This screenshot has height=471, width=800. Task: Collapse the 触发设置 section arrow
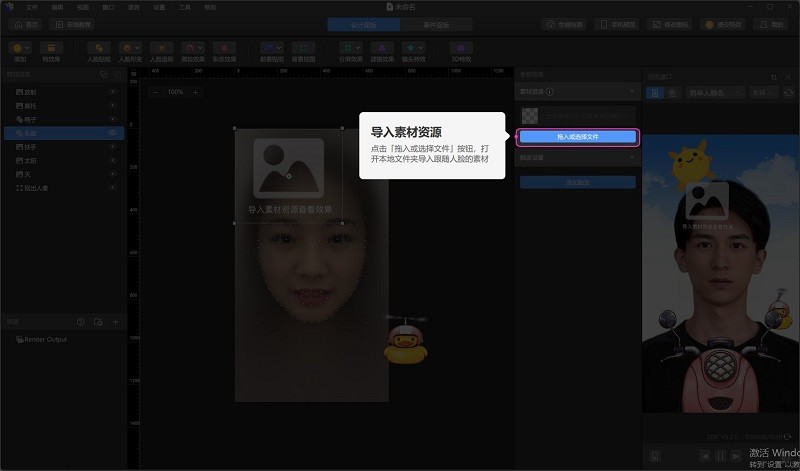pos(632,157)
